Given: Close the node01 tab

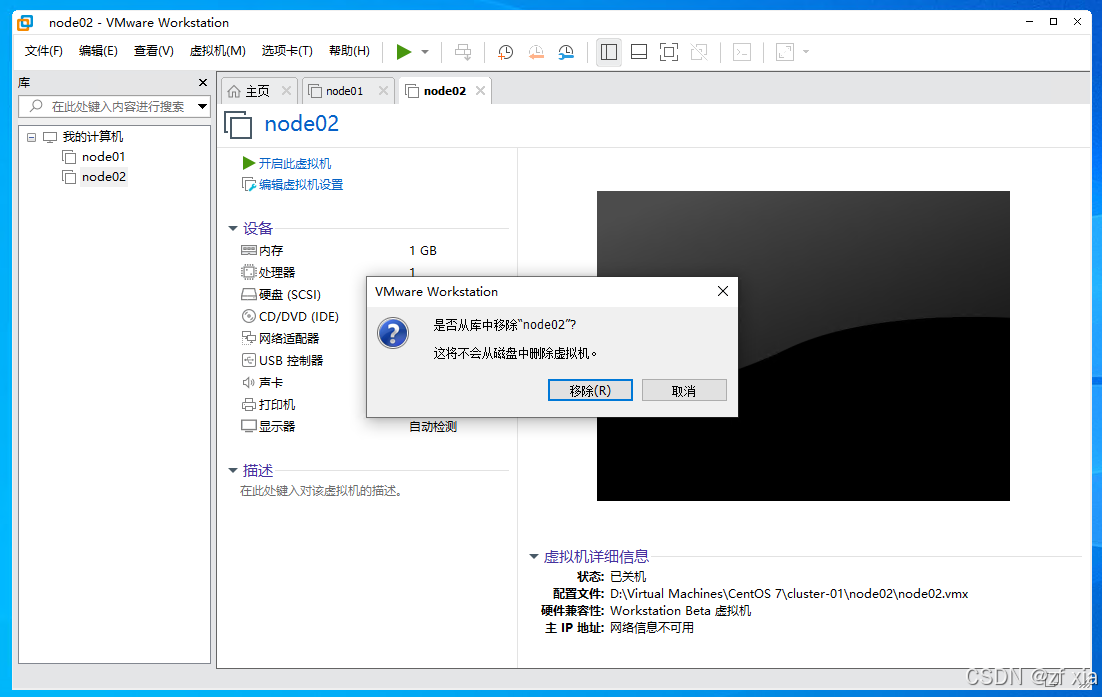Looking at the screenshot, I should pyautogui.click(x=383, y=91).
